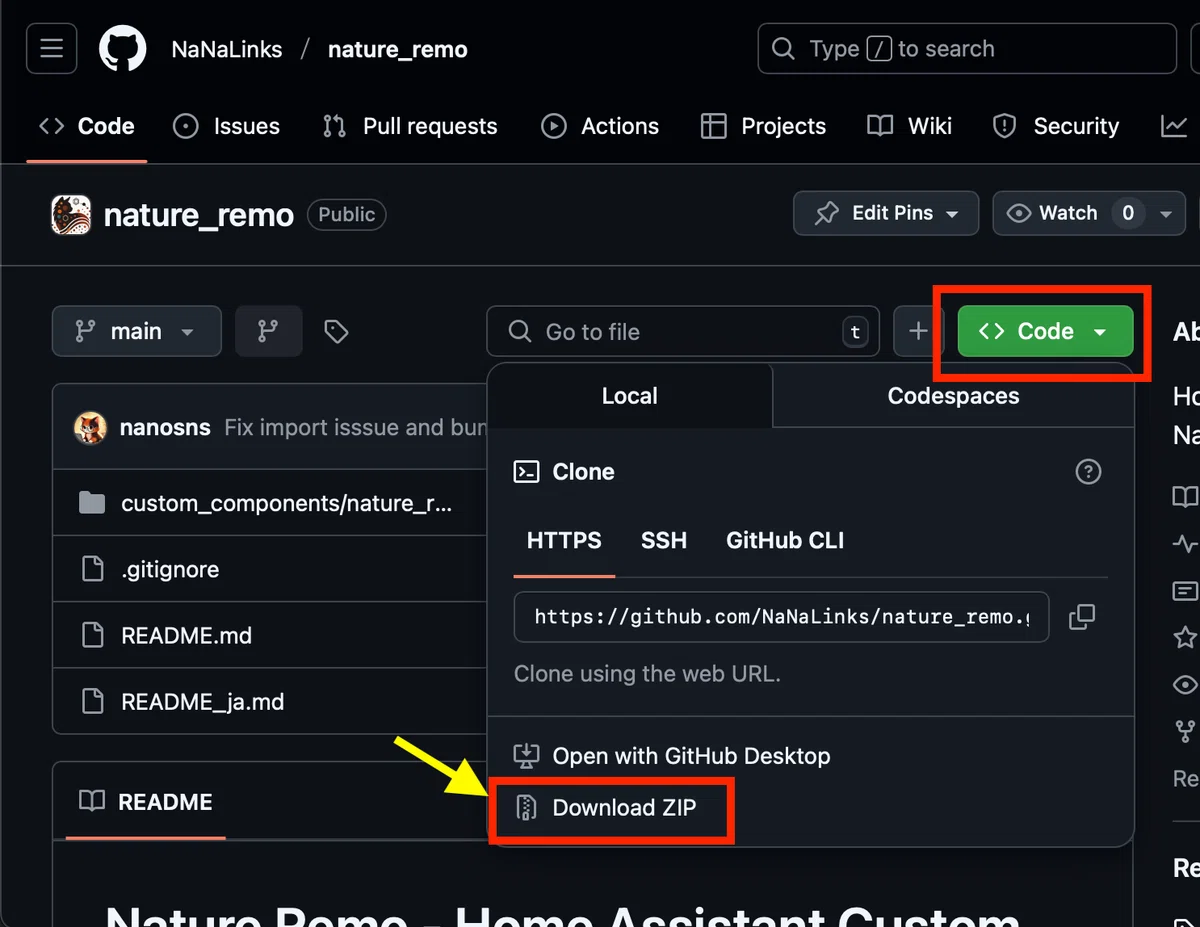Click the Activity pulse icon in About sidebar
This screenshot has height=927, width=1200.
pyautogui.click(x=1185, y=544)
